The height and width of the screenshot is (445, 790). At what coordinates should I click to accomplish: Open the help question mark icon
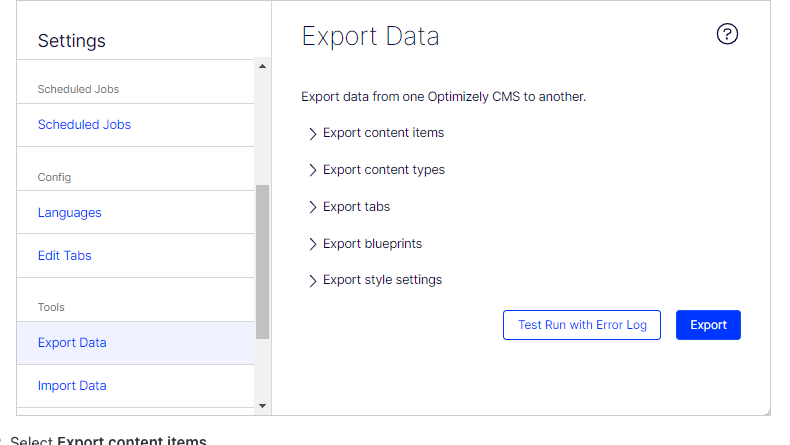click(x=727, y=34)
